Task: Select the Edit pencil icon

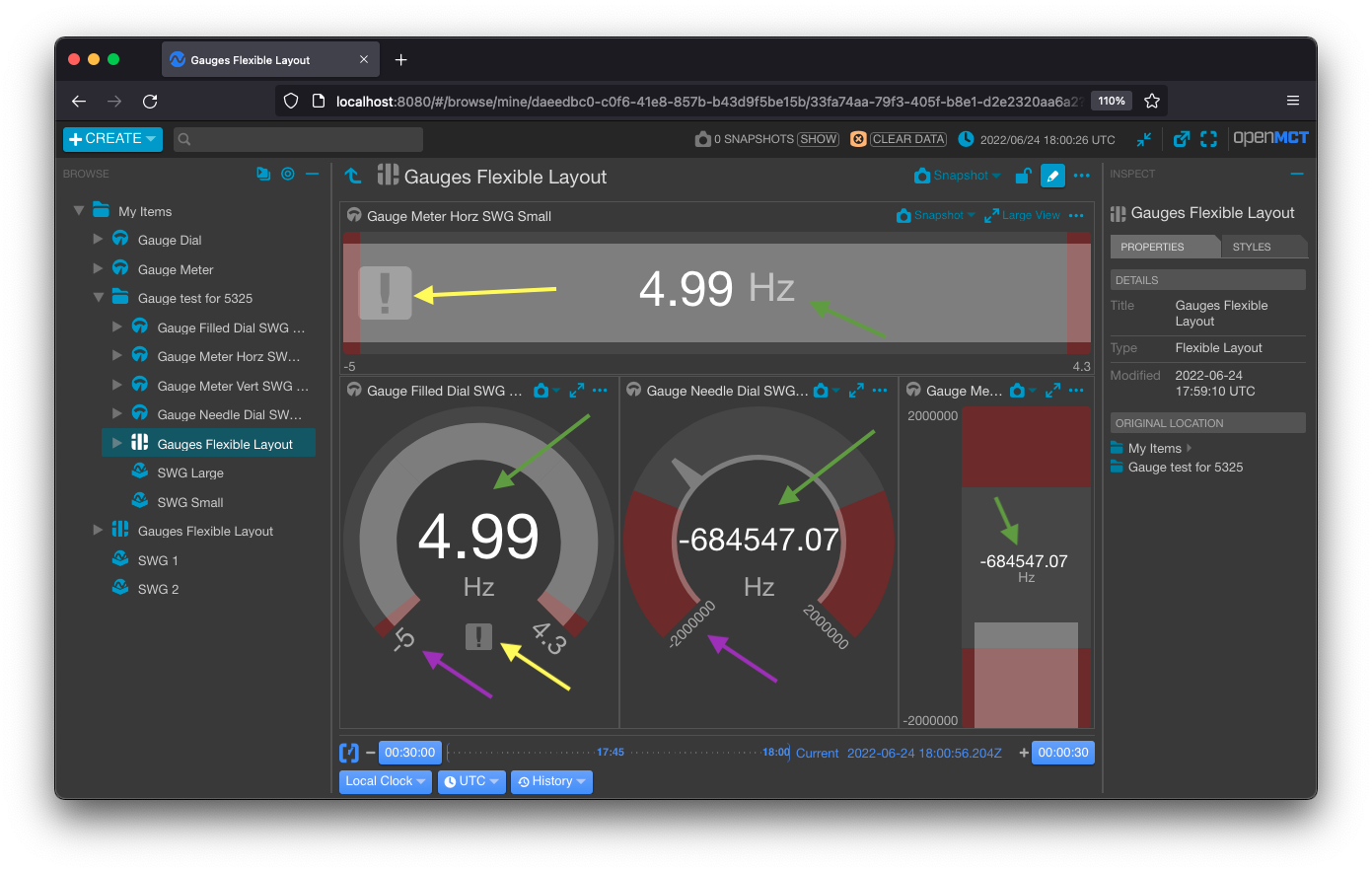Action: (1053, 175)
